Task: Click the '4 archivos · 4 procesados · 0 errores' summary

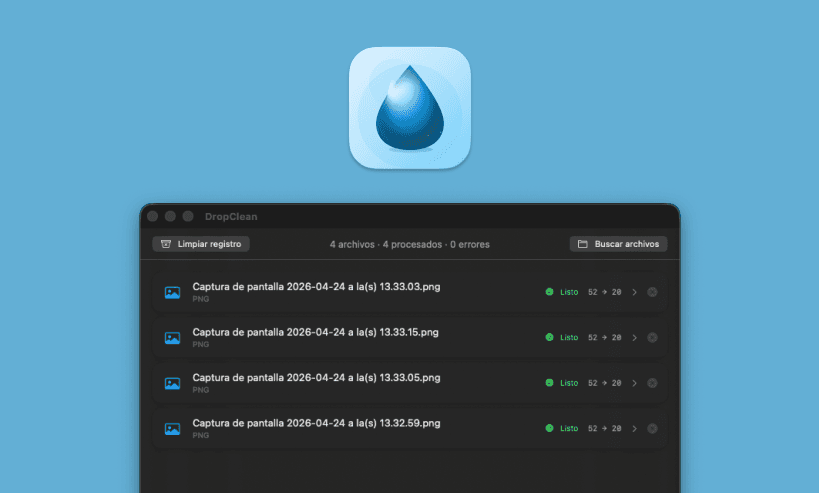Action: coord(410,244)
